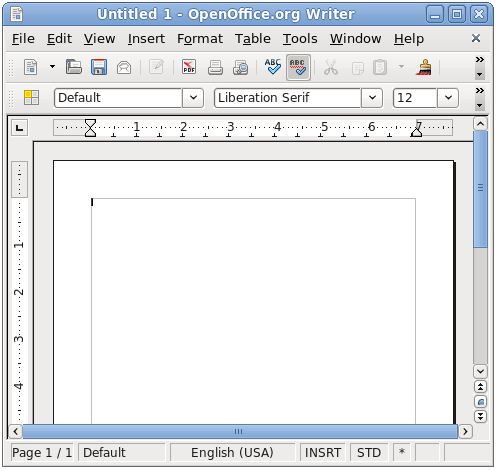Click the Cut scissors icon
This screenshot has height=471, width=496.
(x=331, y=67)
